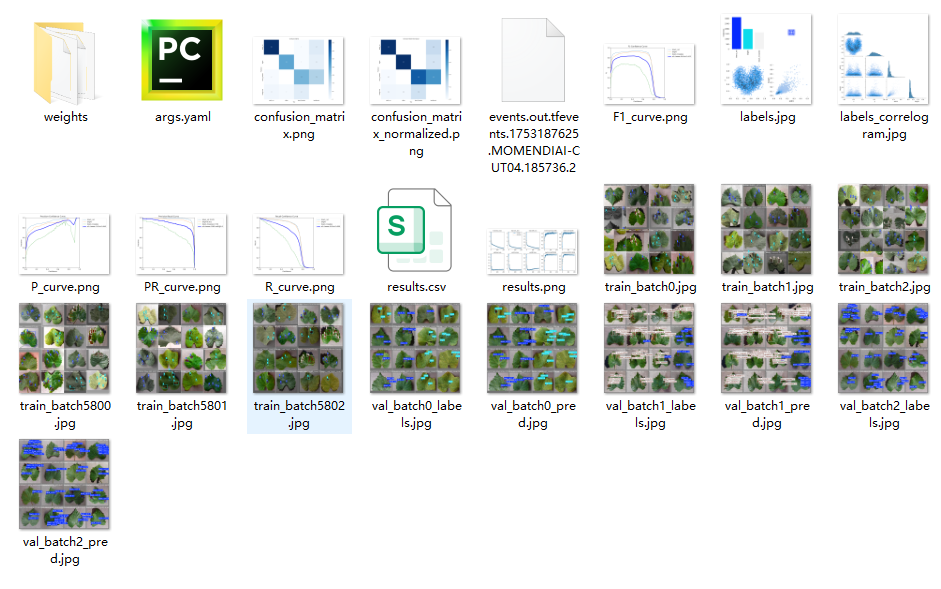Select the F1_curve.png thumbnail
Image resolution: width=941 pixels, height=589 pixels.
point(649,74)
